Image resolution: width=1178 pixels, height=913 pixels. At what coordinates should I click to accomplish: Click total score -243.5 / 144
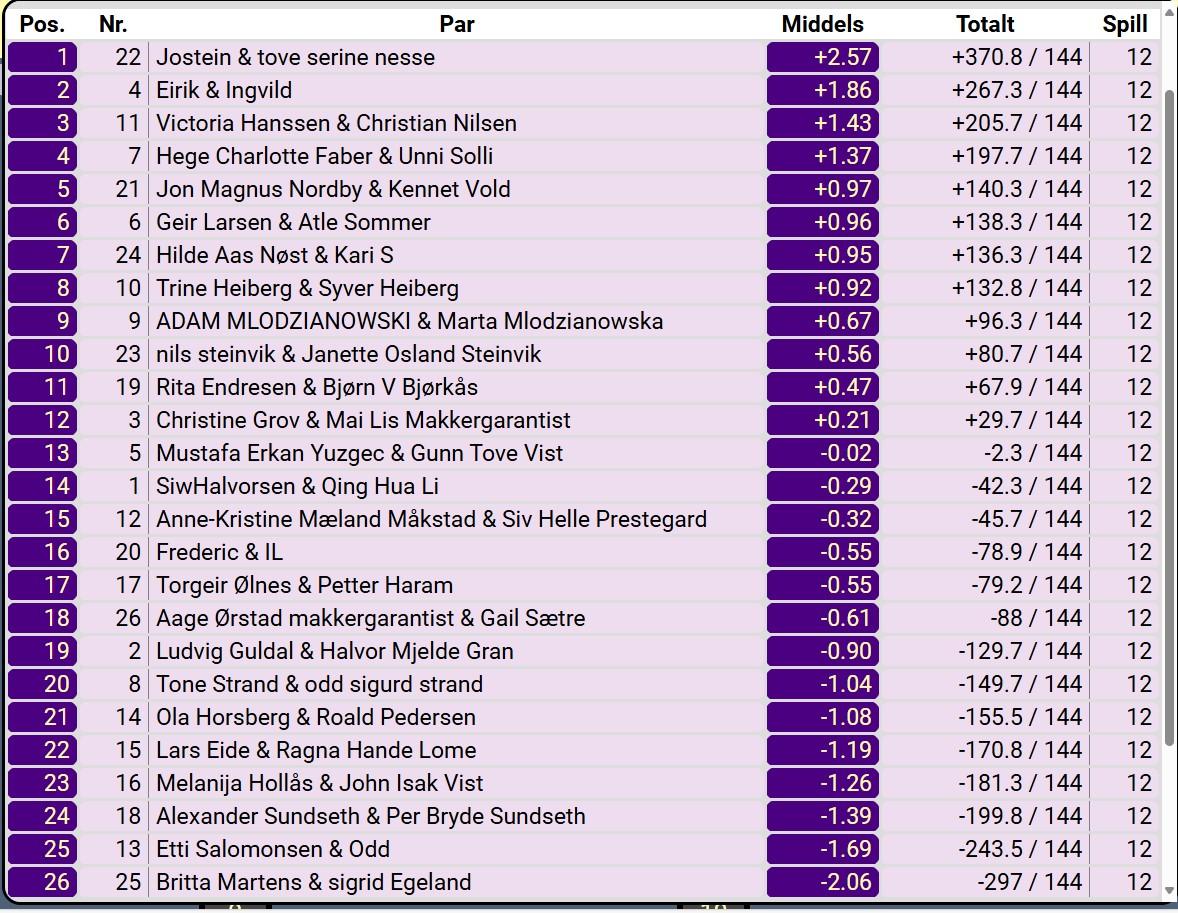click(1019, 849)
